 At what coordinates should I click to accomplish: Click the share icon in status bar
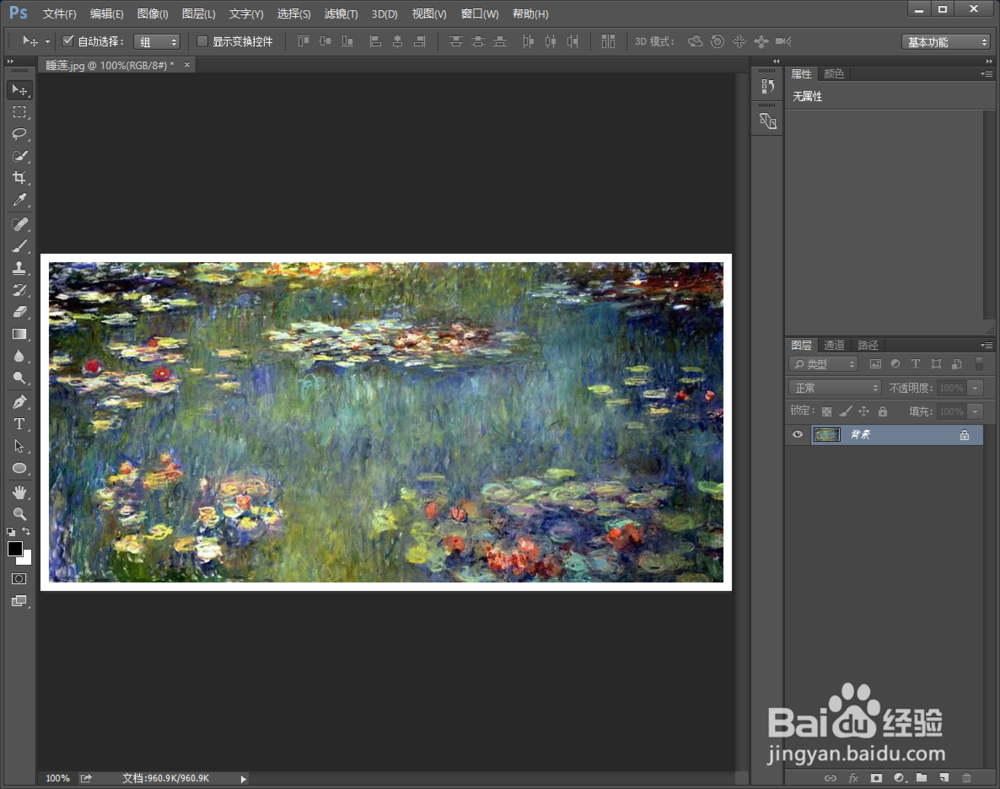click(x=85, y=778)
